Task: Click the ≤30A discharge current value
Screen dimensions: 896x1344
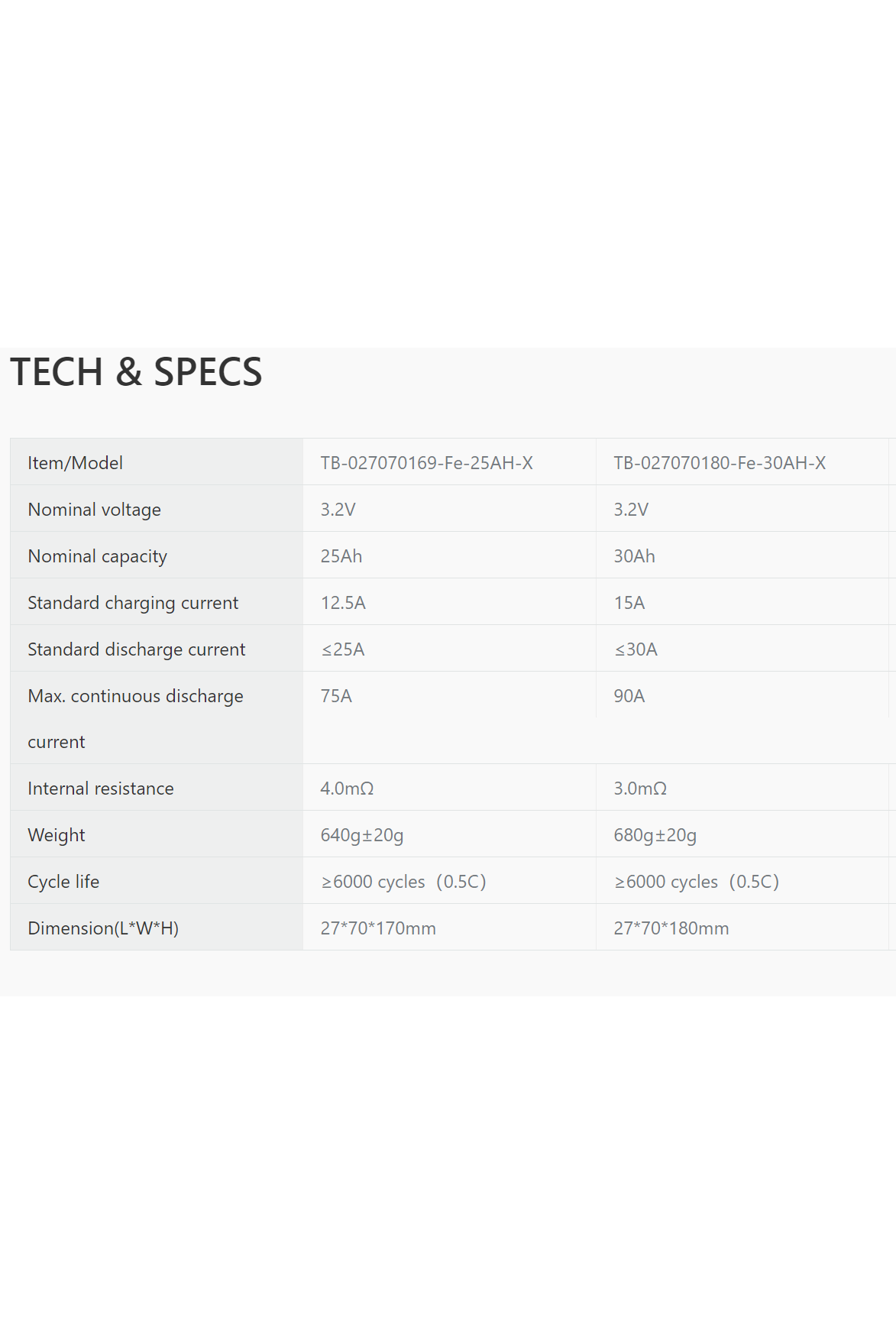Action: tap(636, 649)
